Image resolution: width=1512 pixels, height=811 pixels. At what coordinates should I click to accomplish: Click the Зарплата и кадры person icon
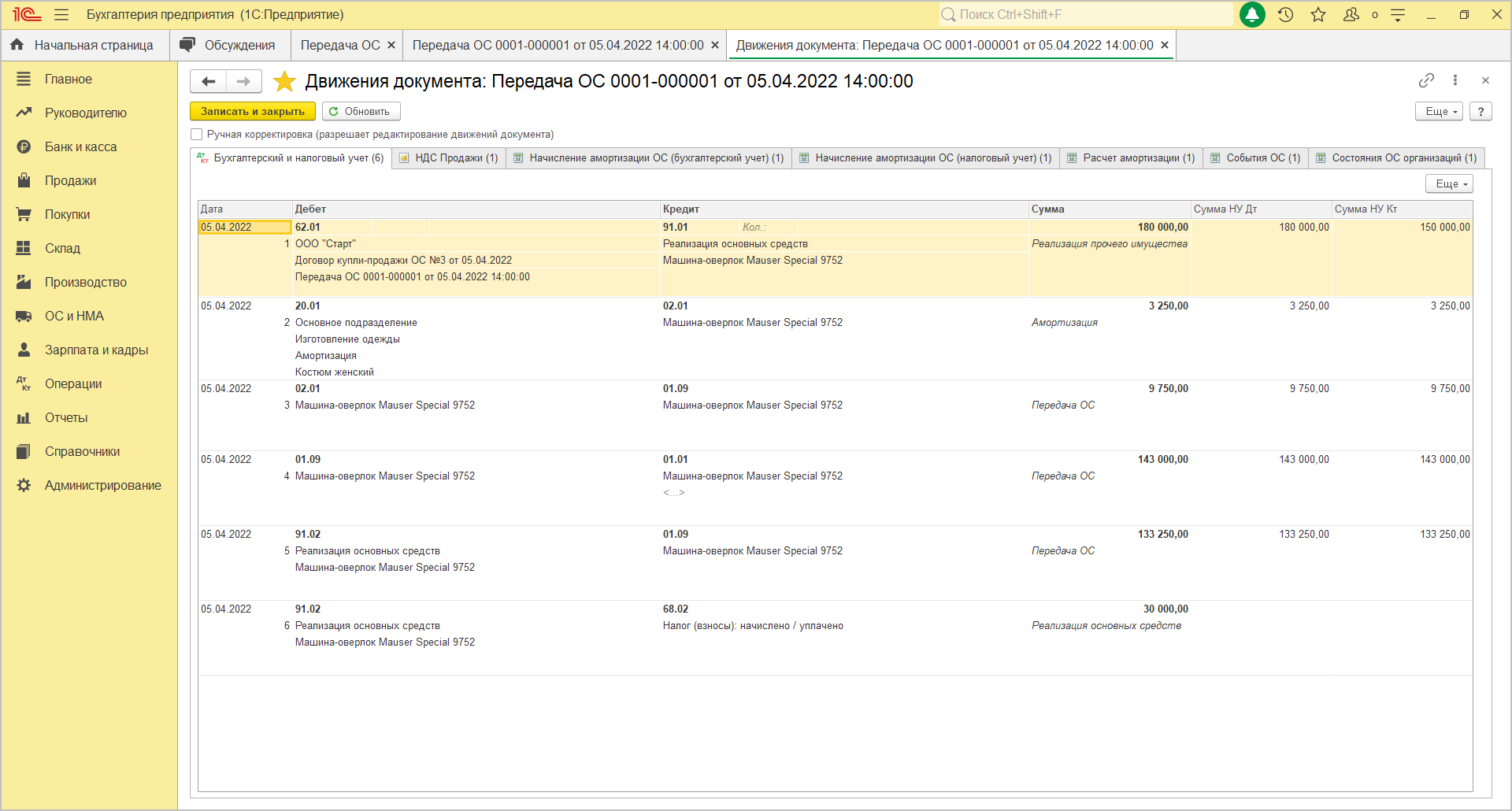(x=24, y=350)
